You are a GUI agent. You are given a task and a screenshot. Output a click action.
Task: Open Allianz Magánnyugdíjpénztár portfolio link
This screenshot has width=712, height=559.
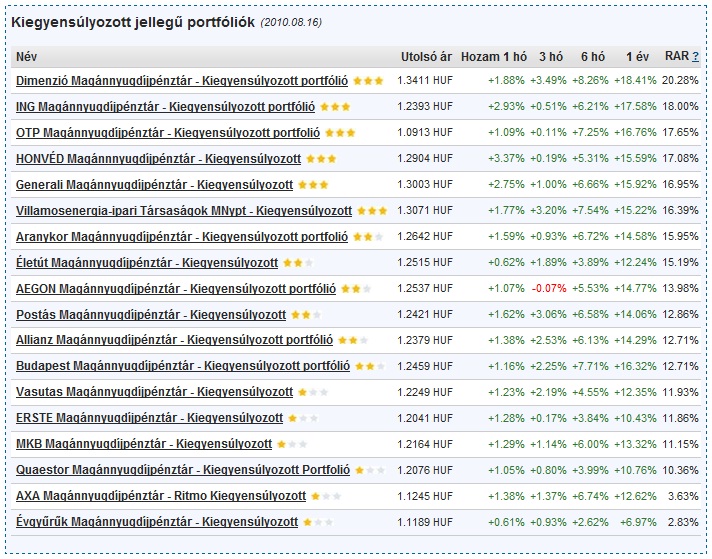point(174,340)
